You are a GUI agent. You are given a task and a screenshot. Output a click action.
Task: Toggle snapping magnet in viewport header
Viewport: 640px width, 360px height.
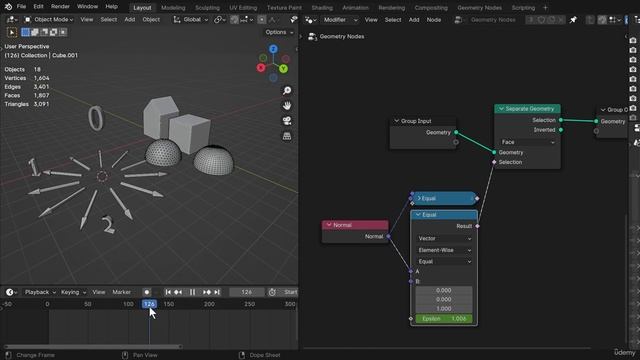click(x=234, y=20)
